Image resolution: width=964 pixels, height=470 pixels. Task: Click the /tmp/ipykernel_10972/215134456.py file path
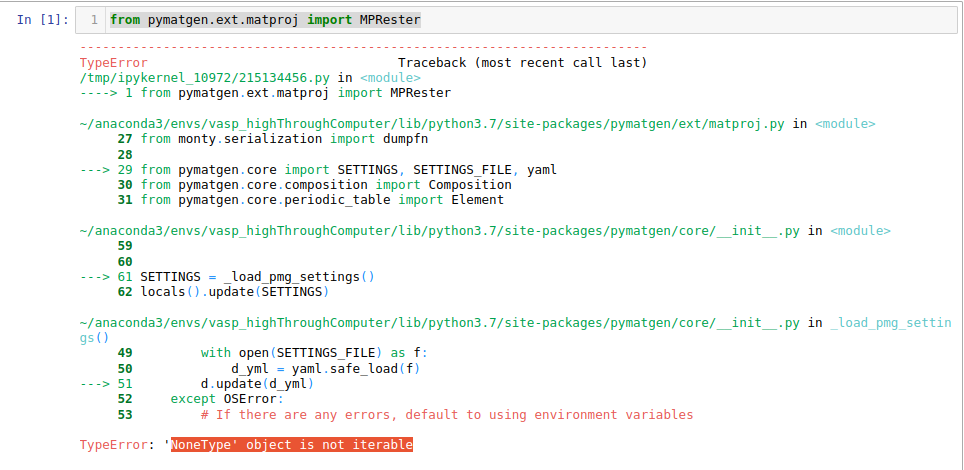tap(205, 78)
